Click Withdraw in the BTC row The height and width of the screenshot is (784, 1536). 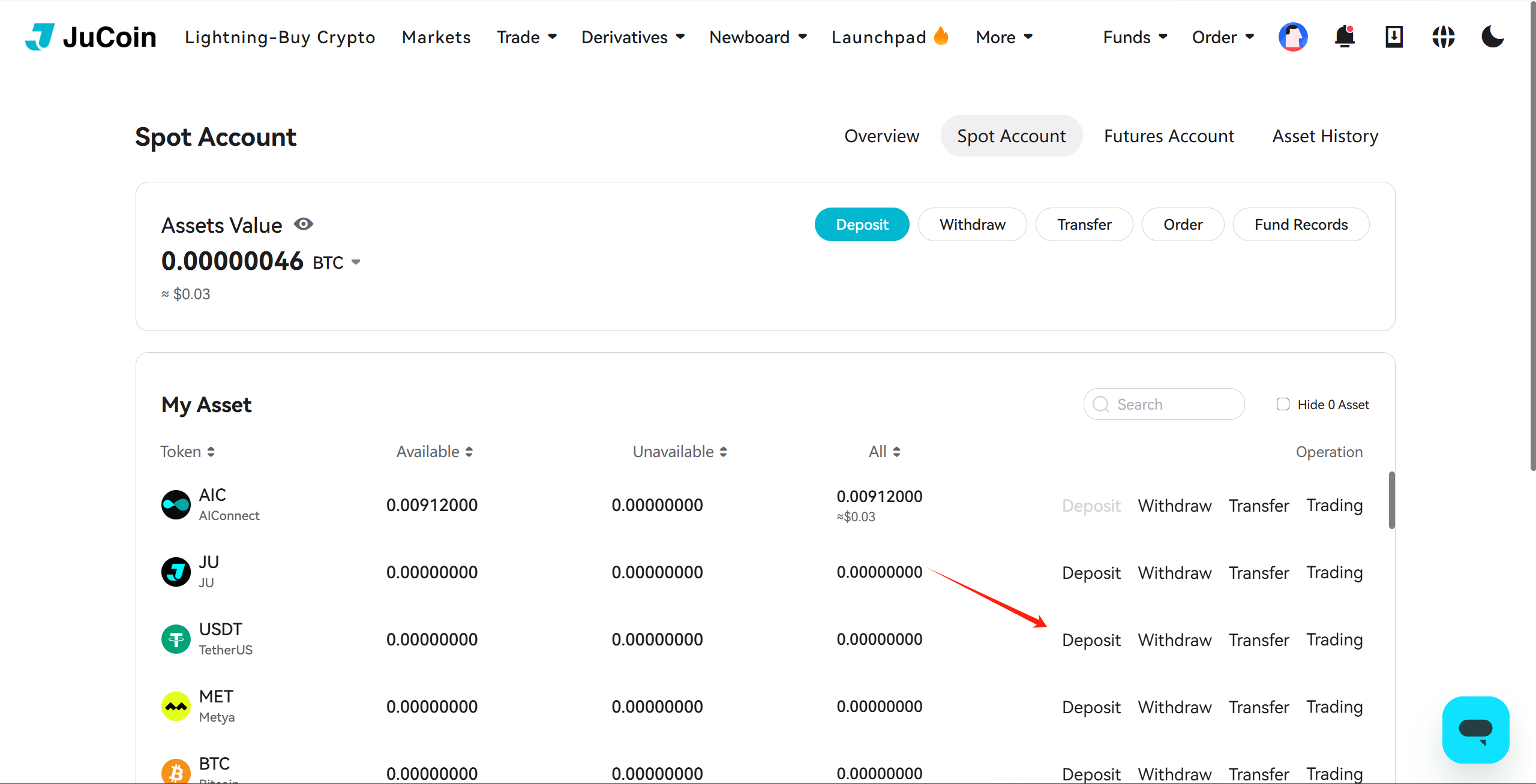[1175, 774]
